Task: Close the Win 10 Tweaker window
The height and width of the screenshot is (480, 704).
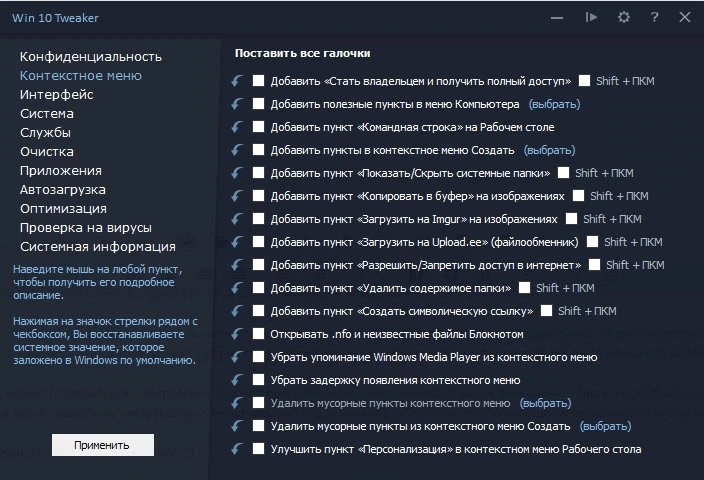Action: click(x=685, y=18)
